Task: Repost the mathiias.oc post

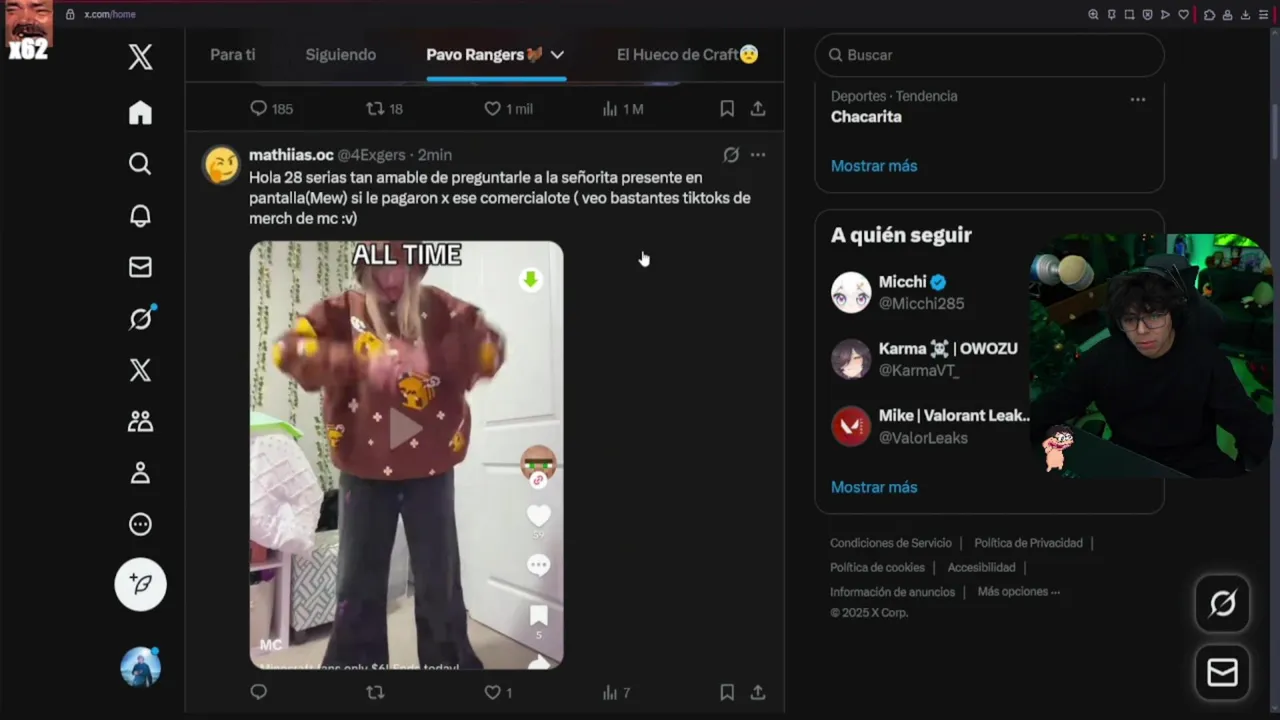Action: 375,692
